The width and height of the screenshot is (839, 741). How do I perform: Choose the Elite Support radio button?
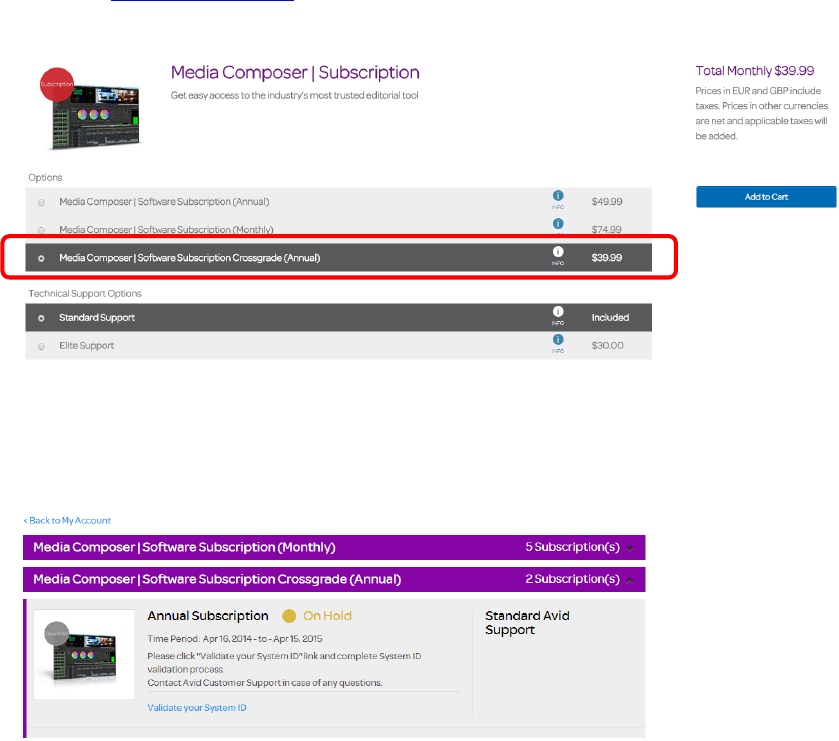pos(41,346)
